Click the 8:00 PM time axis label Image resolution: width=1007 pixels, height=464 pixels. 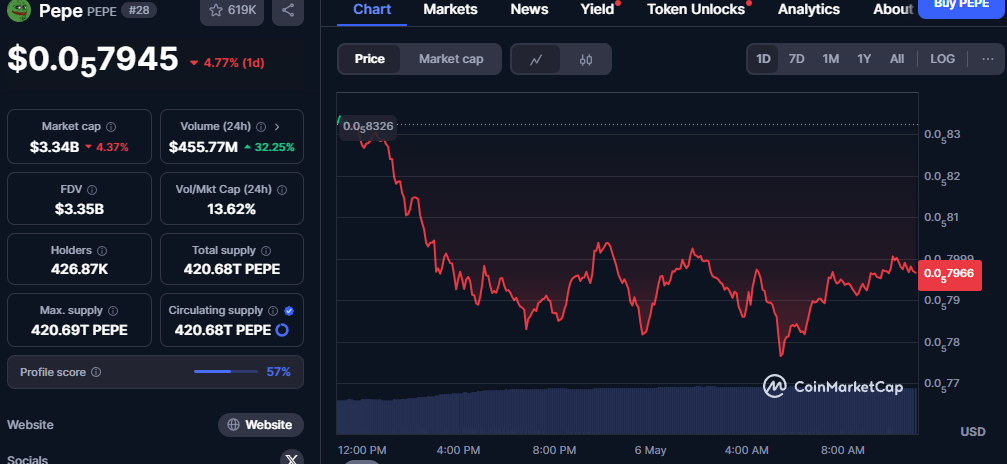point(554,450)
